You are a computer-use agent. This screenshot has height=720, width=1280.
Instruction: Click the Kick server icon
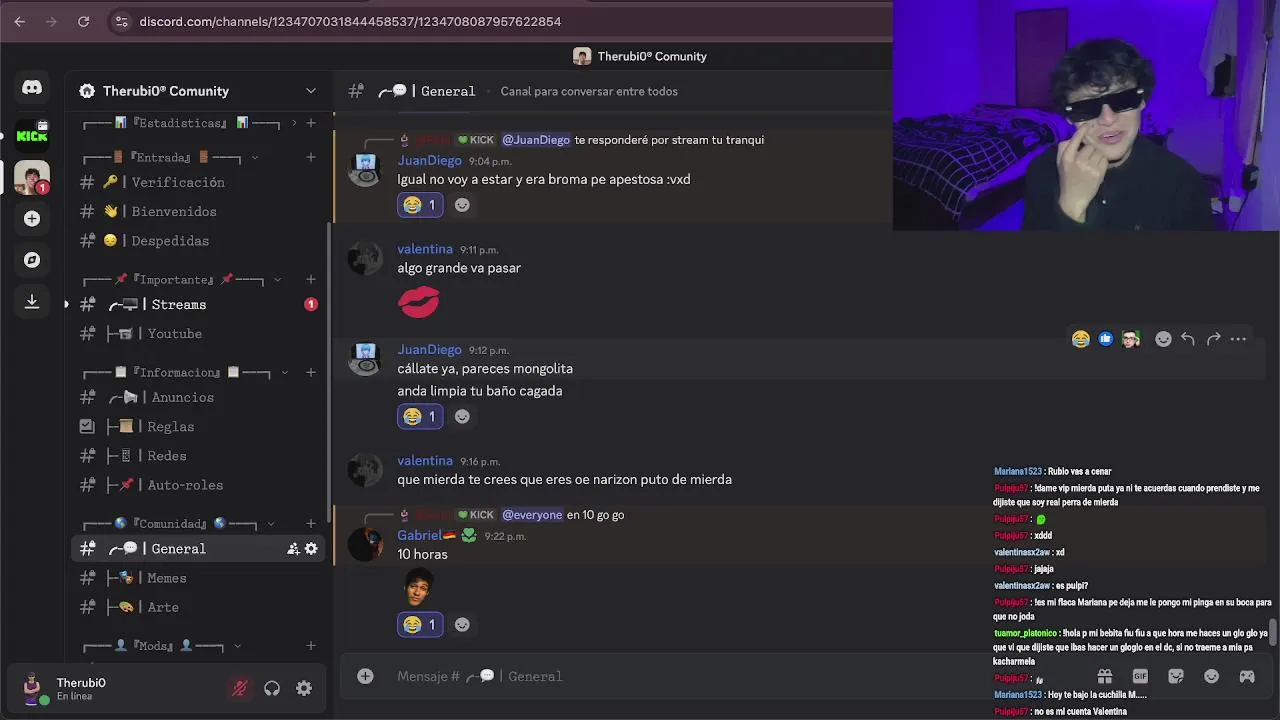click(x=32, y=134)
